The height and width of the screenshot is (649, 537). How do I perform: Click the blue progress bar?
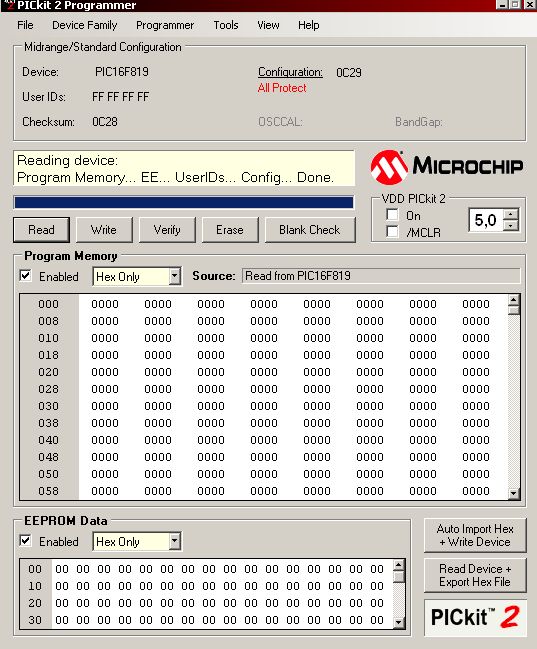[184, 202]
